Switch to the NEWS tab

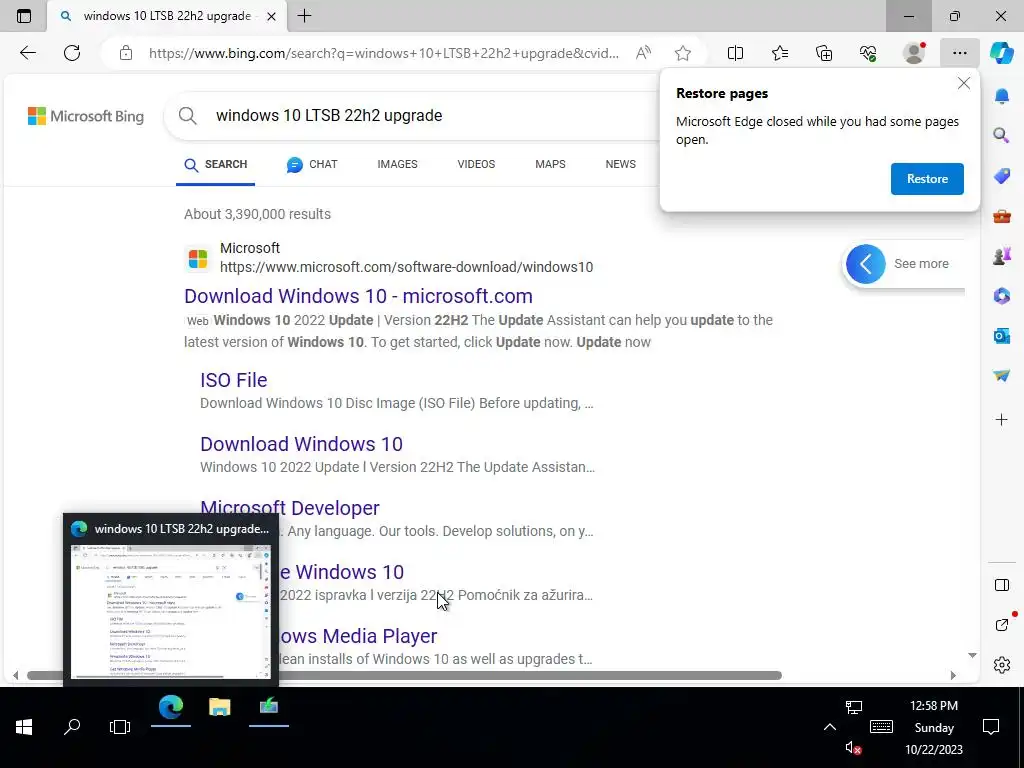click(x=620, y=165)
